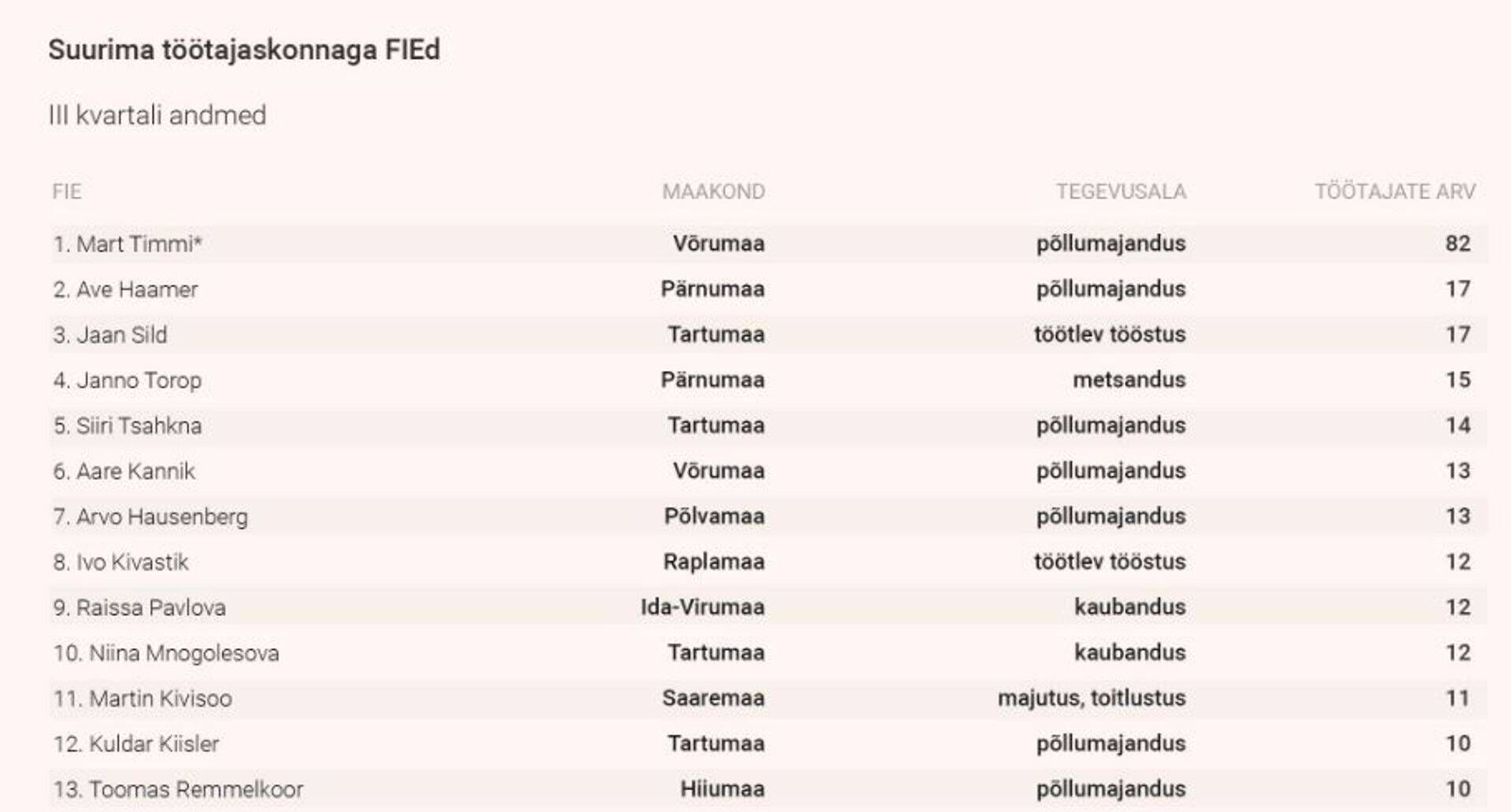
Task: Click the employee count 82 cell
Action: pos(1457,244)
